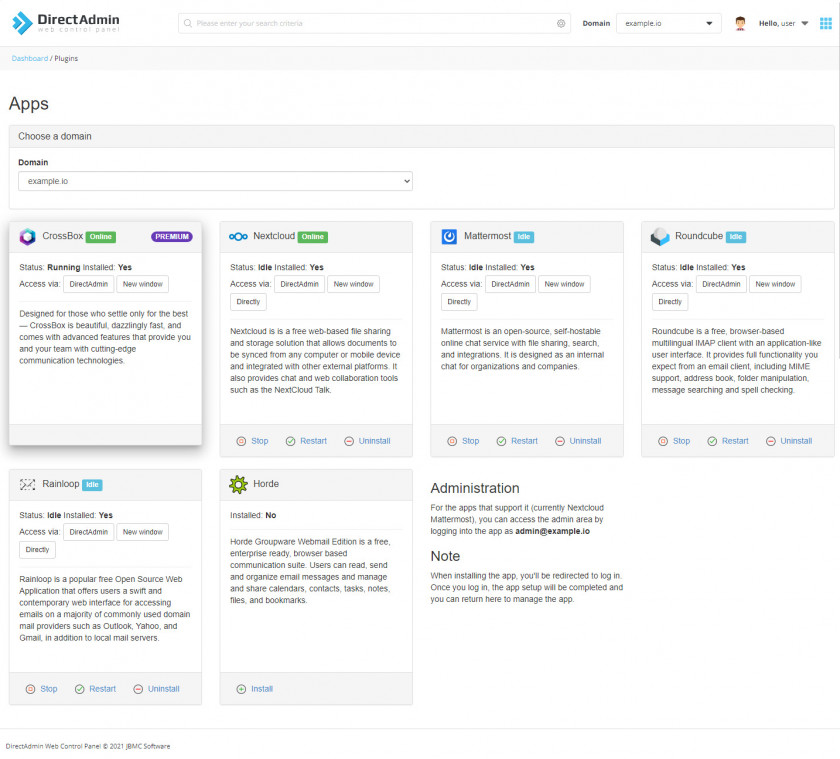Click CrossBox's Online status badge
The height and width of the screenshot is (759, 840).
pyautogui.click(x=101, y=236)
